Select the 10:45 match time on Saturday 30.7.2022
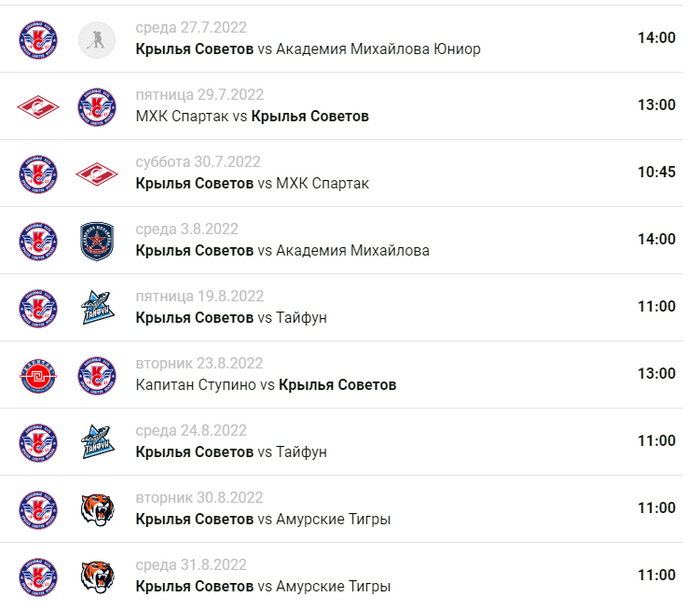700x611 pixels. point(656,172)
